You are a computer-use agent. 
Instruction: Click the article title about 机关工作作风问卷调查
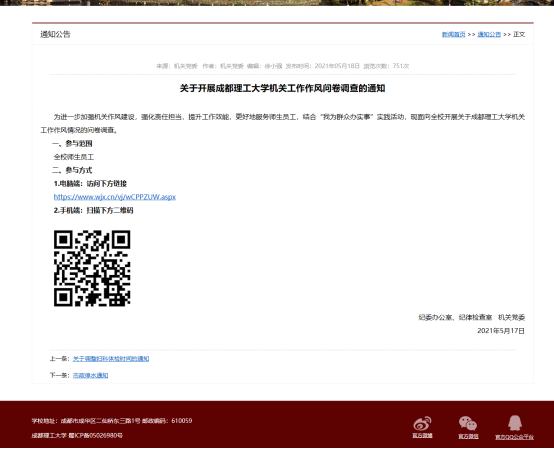click(282, 88)
